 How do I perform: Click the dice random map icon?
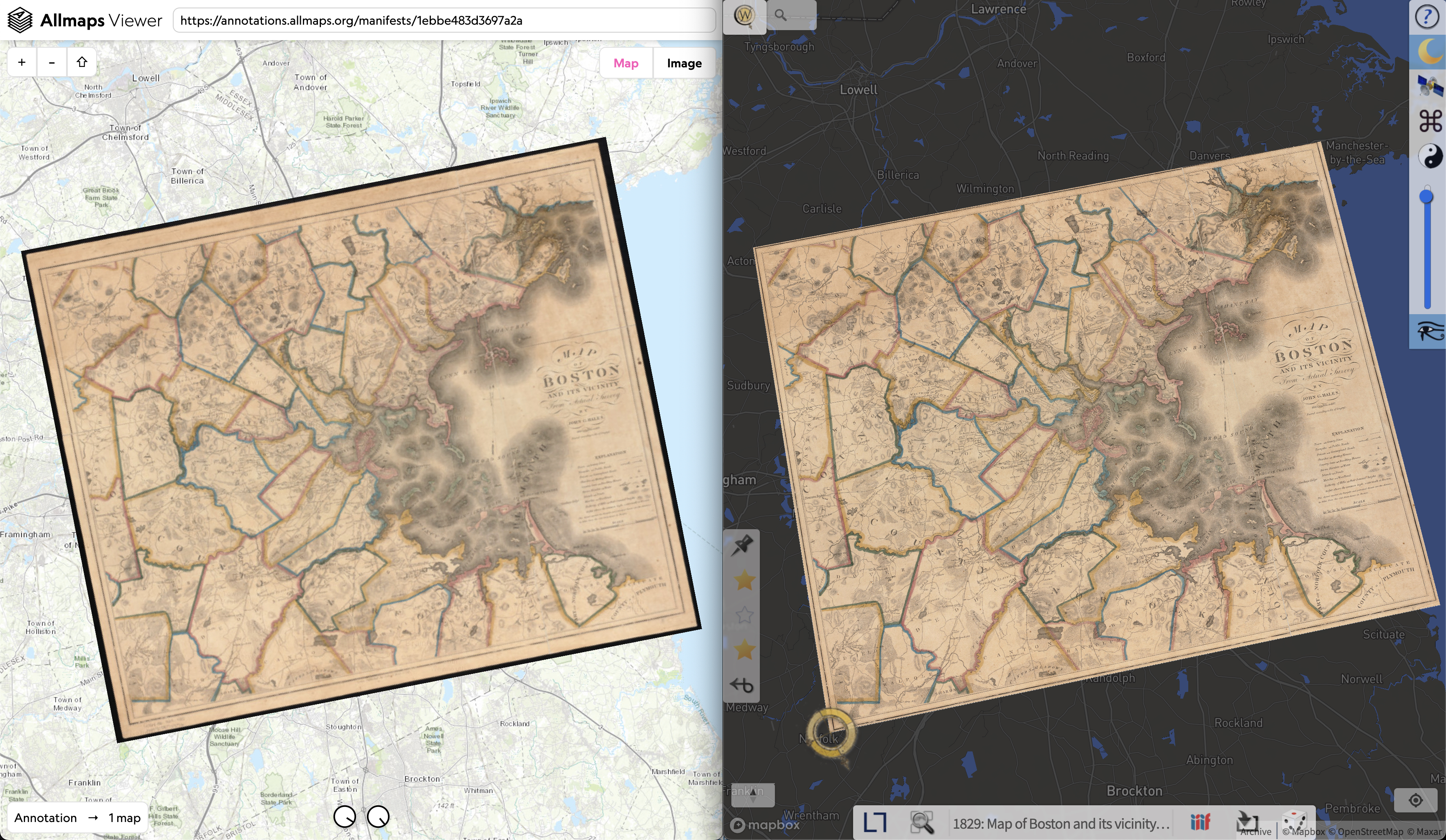coord(1295,820)
